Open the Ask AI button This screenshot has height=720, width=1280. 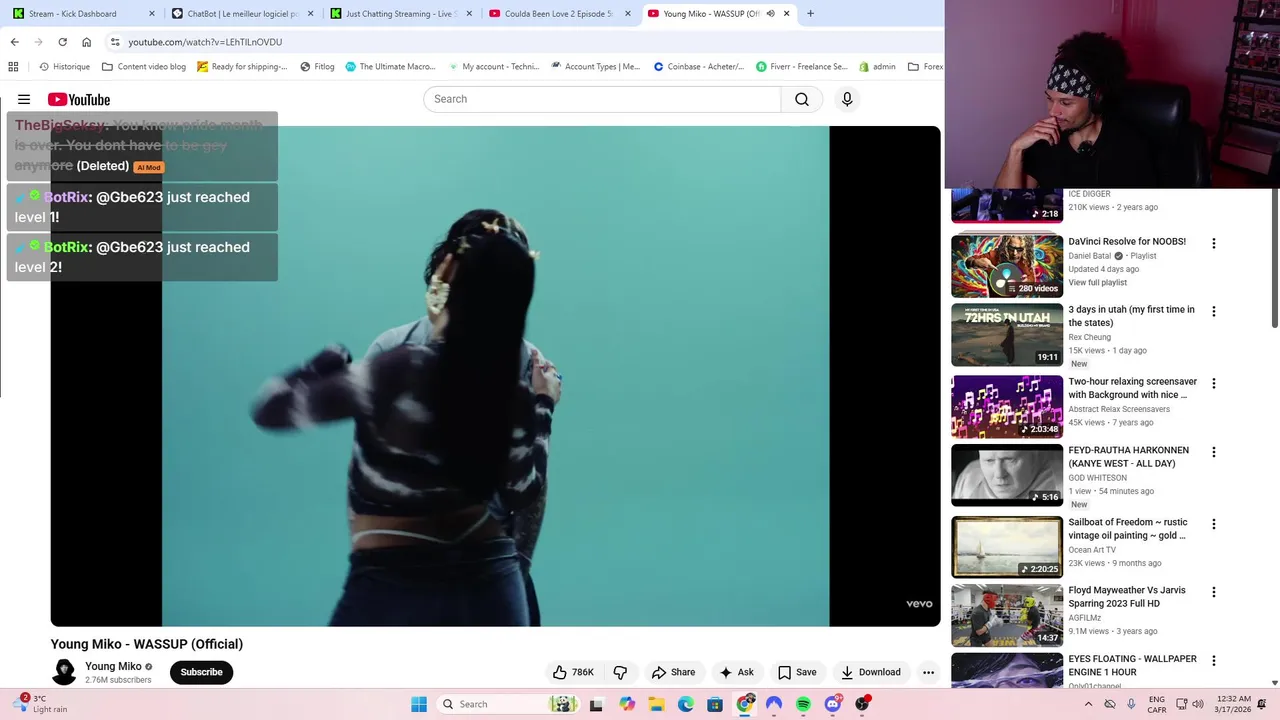click(x=737, y=672)
